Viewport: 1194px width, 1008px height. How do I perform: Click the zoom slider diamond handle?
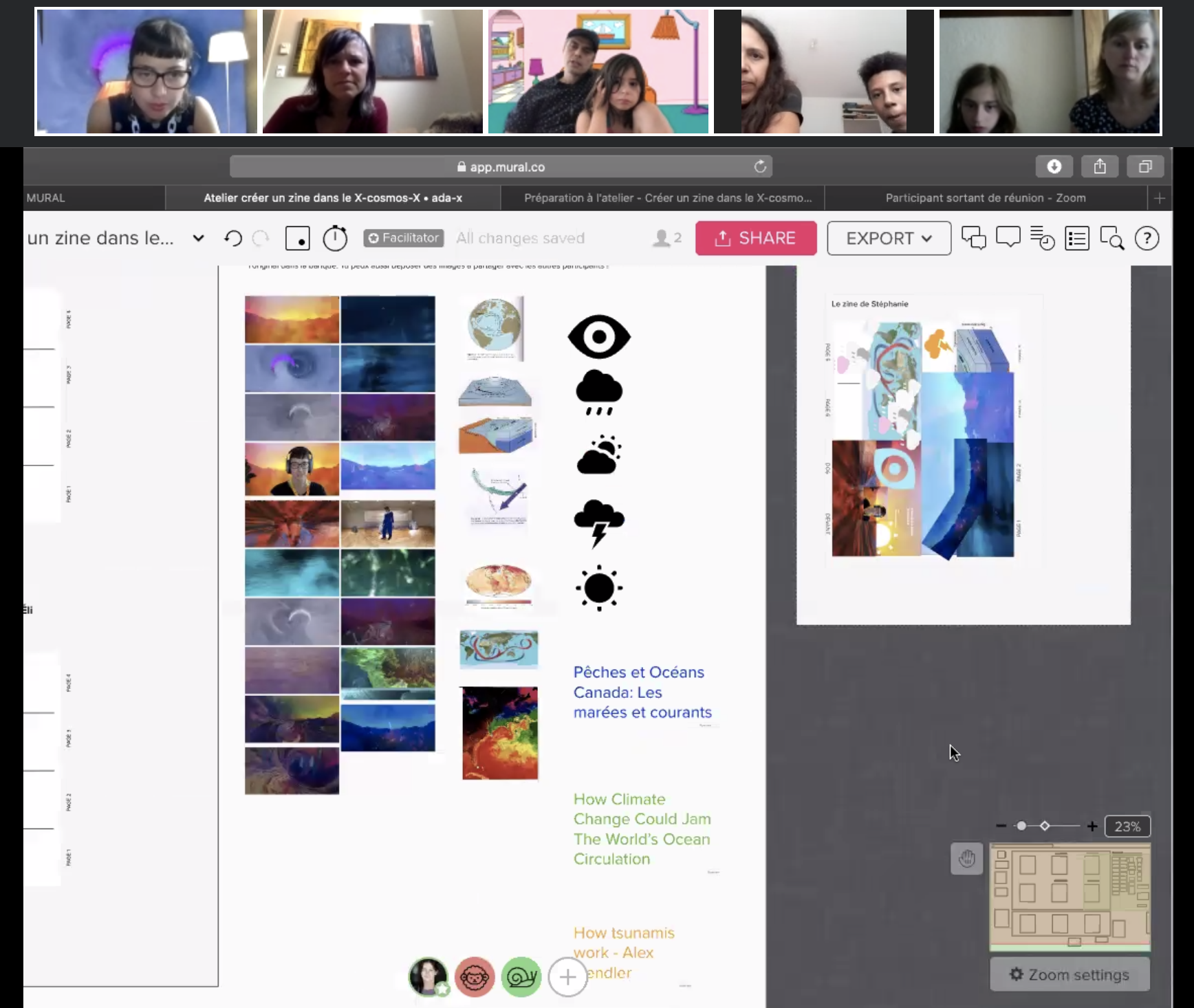coord(1045,826)
